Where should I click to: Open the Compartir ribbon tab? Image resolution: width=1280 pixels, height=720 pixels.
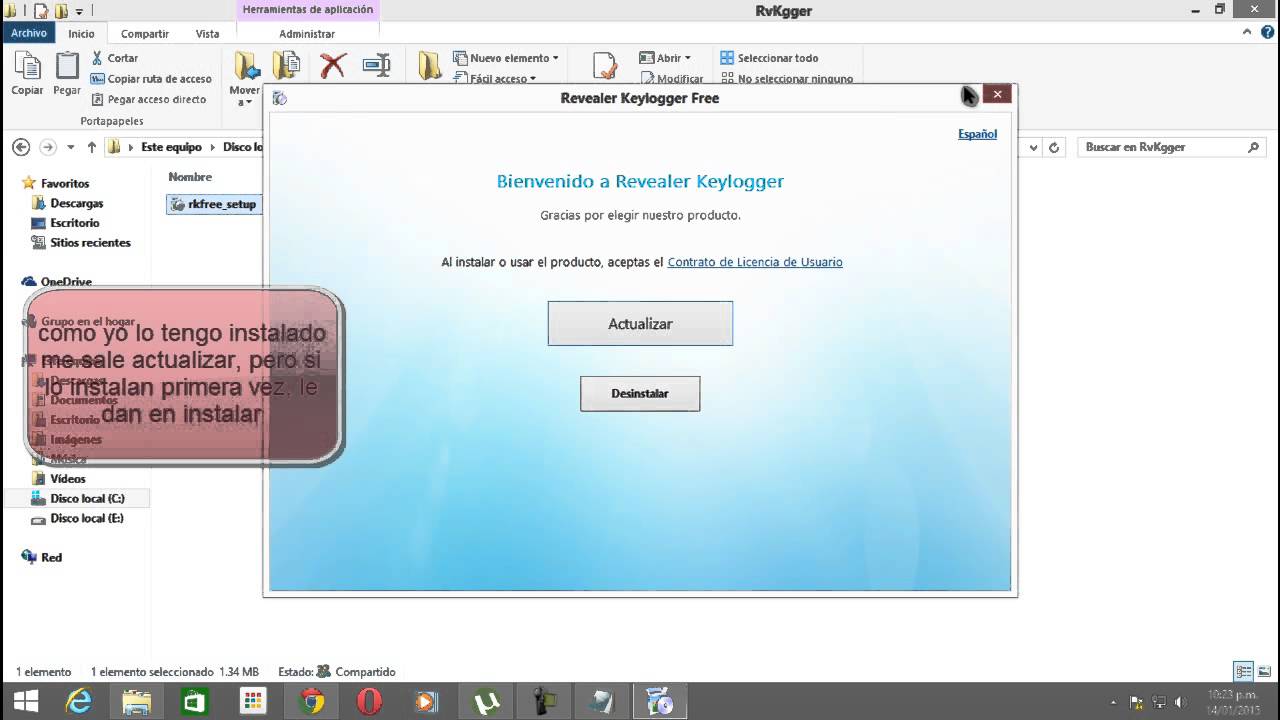(145, 34)
